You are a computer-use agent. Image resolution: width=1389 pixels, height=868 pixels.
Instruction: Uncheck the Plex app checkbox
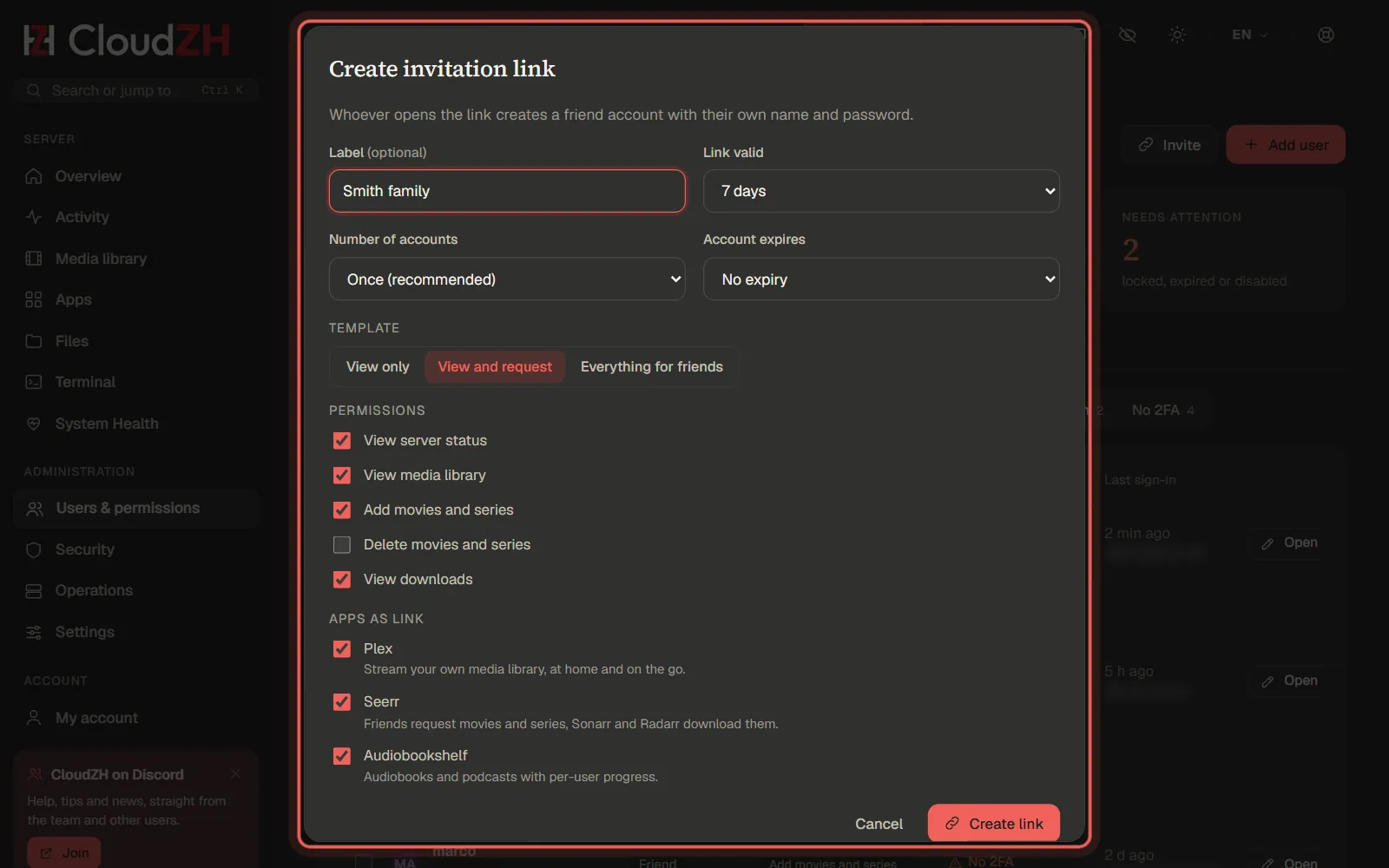point(342,649)
